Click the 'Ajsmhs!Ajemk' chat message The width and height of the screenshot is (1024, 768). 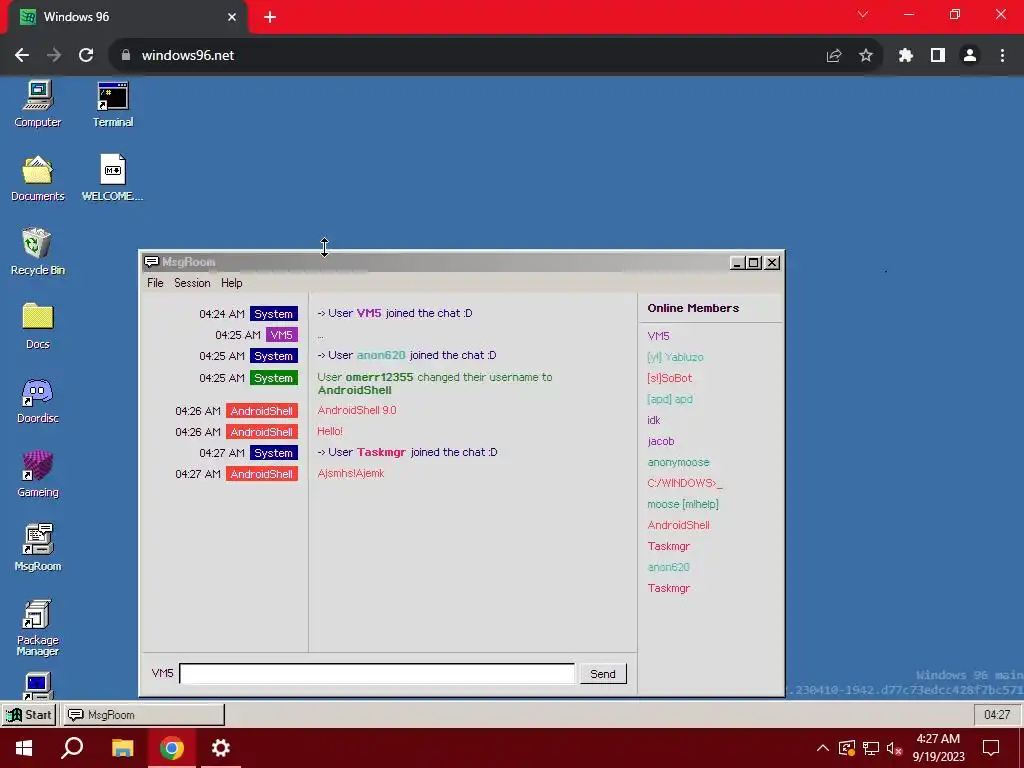tap(351, 473)
